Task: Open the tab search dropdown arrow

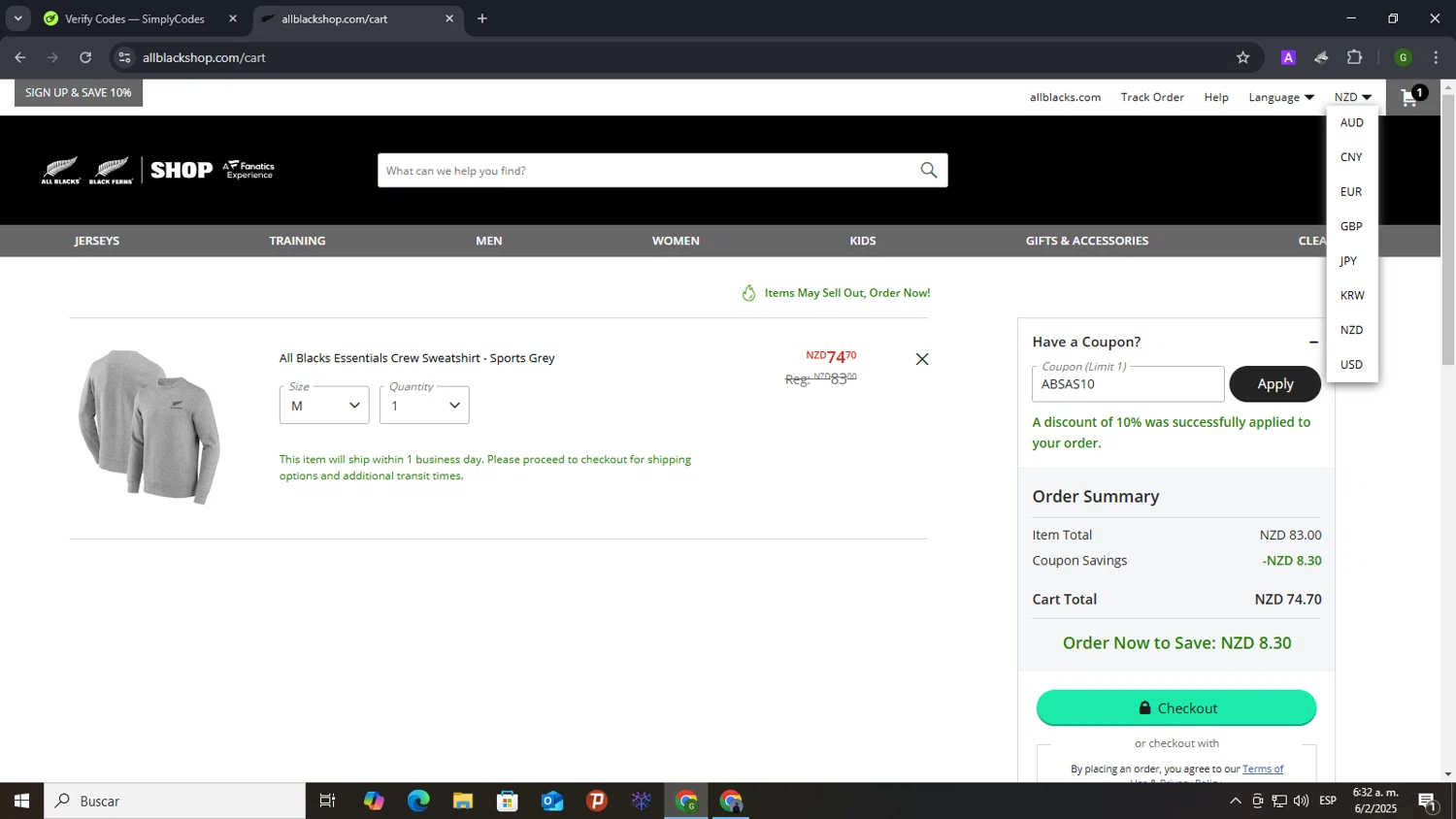Action: 17,18
